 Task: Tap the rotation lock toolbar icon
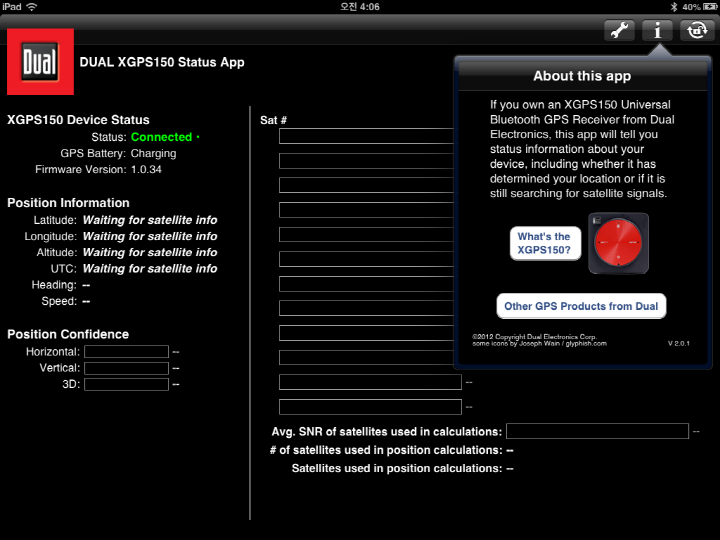point(697,31)
